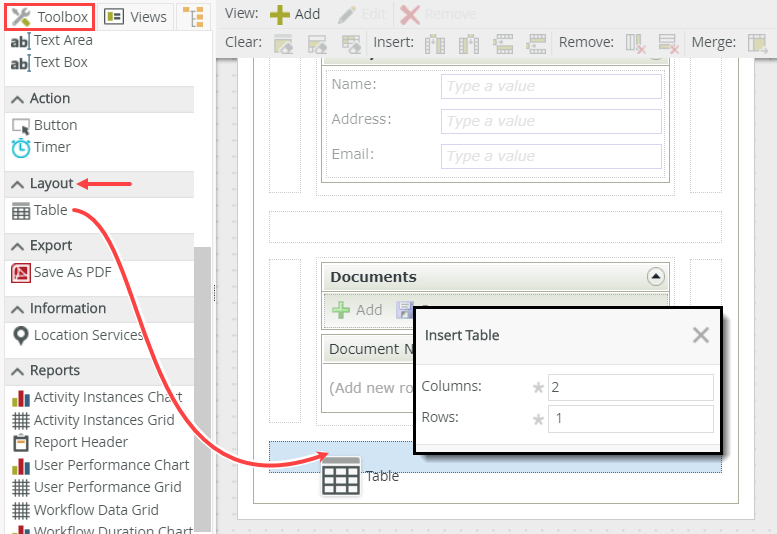The image size is (777, 534).
Task: Select the Table layout control in toolbox
Action: (x=40, y=211)
